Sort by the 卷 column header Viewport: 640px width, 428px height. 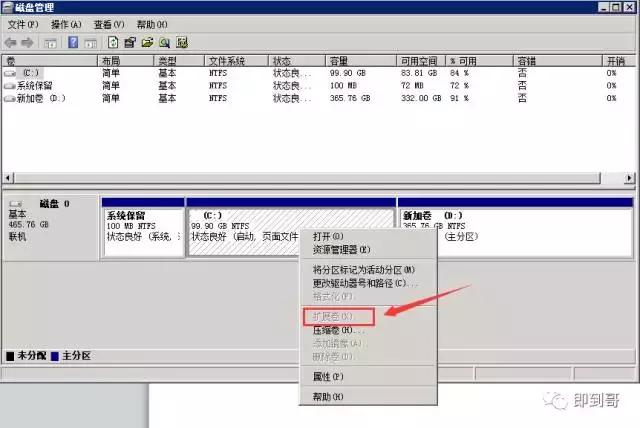click(x=49, y=61)
